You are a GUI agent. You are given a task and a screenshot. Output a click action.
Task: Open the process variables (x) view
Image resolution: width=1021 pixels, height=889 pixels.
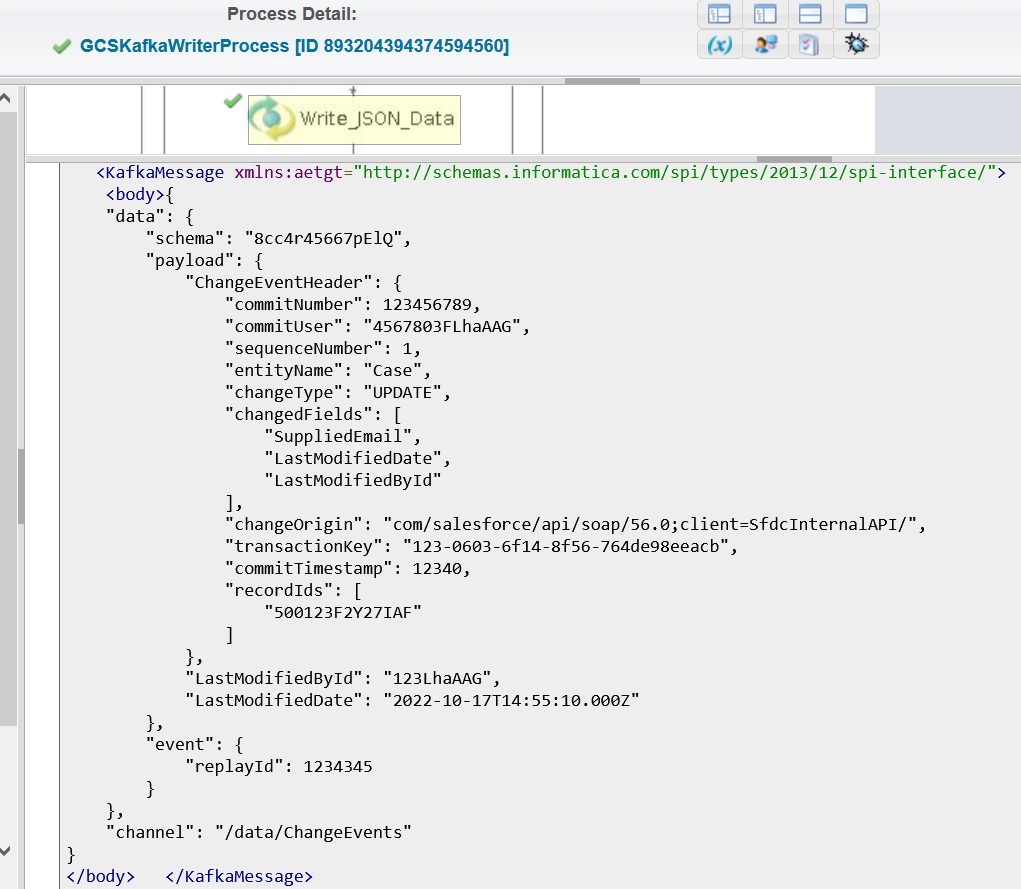(x=720, y=44)
